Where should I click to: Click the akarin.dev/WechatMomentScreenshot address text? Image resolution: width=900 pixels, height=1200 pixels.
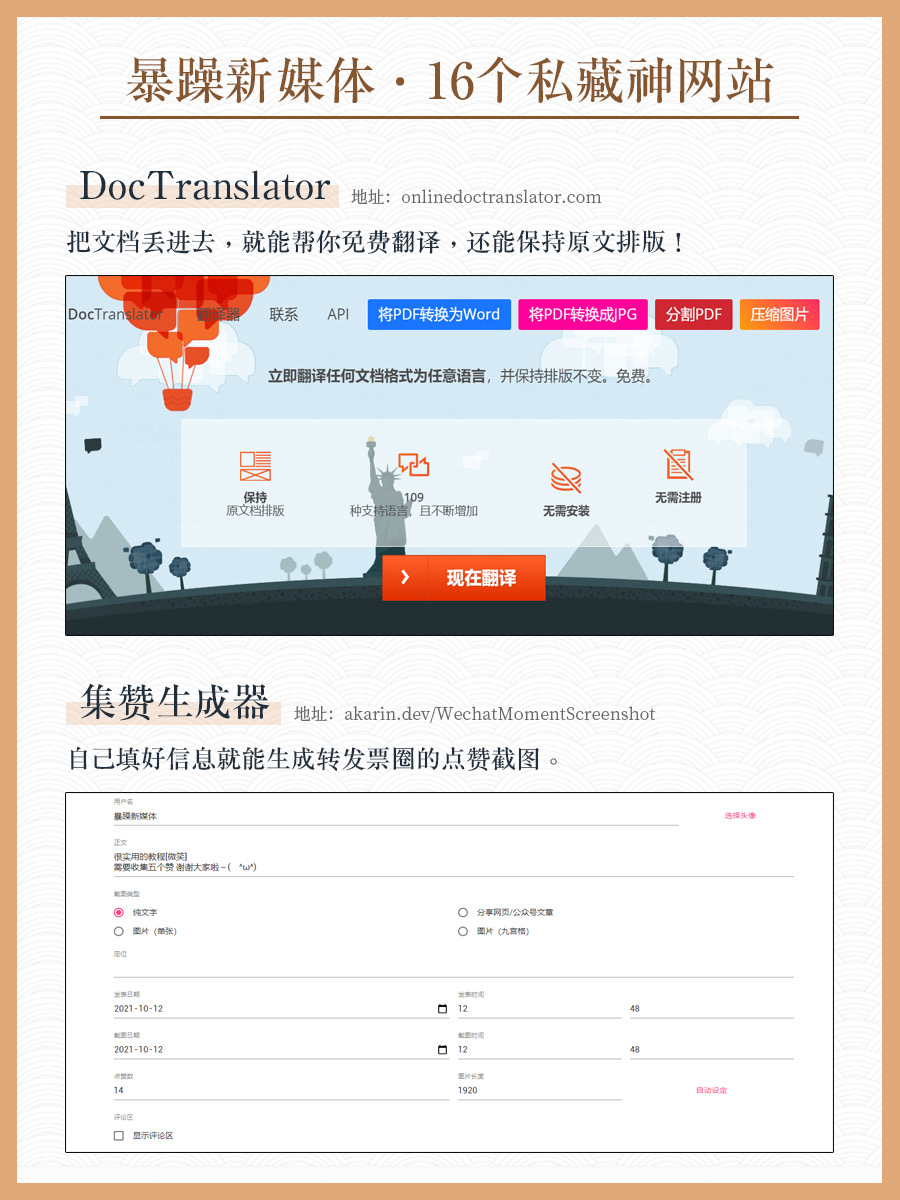[x=500, y=714]
